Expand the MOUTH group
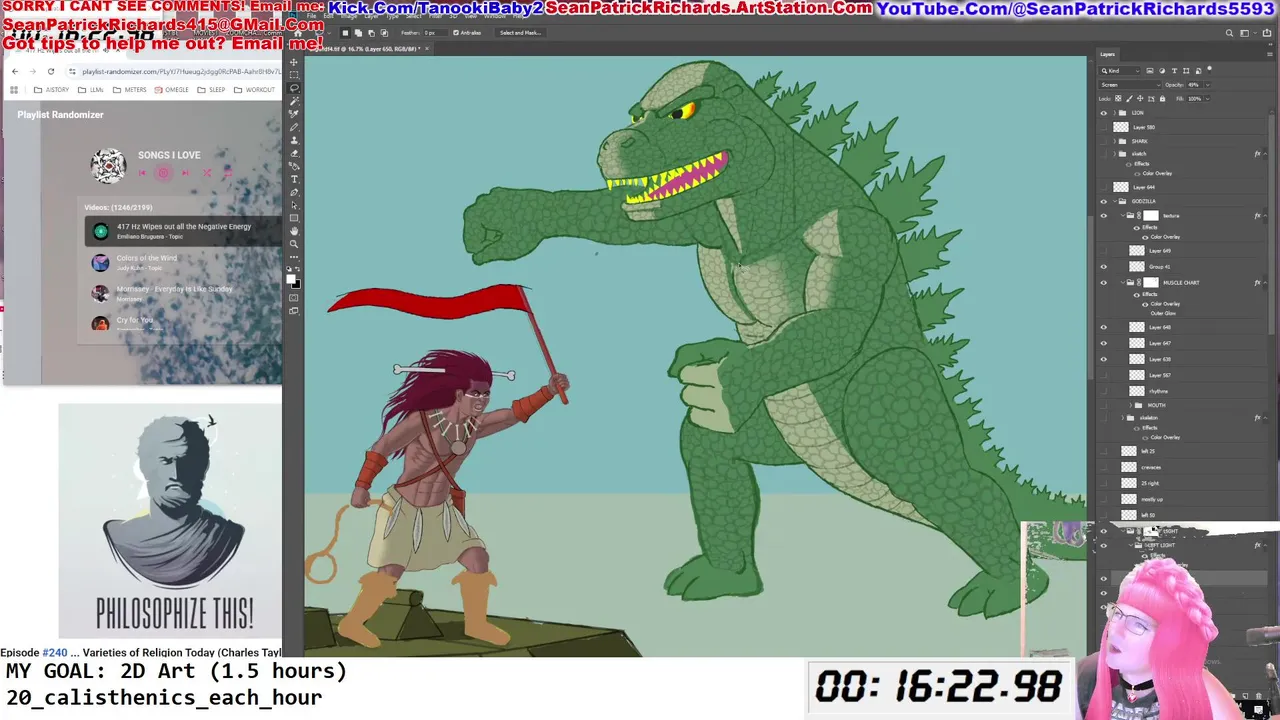1280x720 pixels. pyautogui.click(x=1131, y=405)
